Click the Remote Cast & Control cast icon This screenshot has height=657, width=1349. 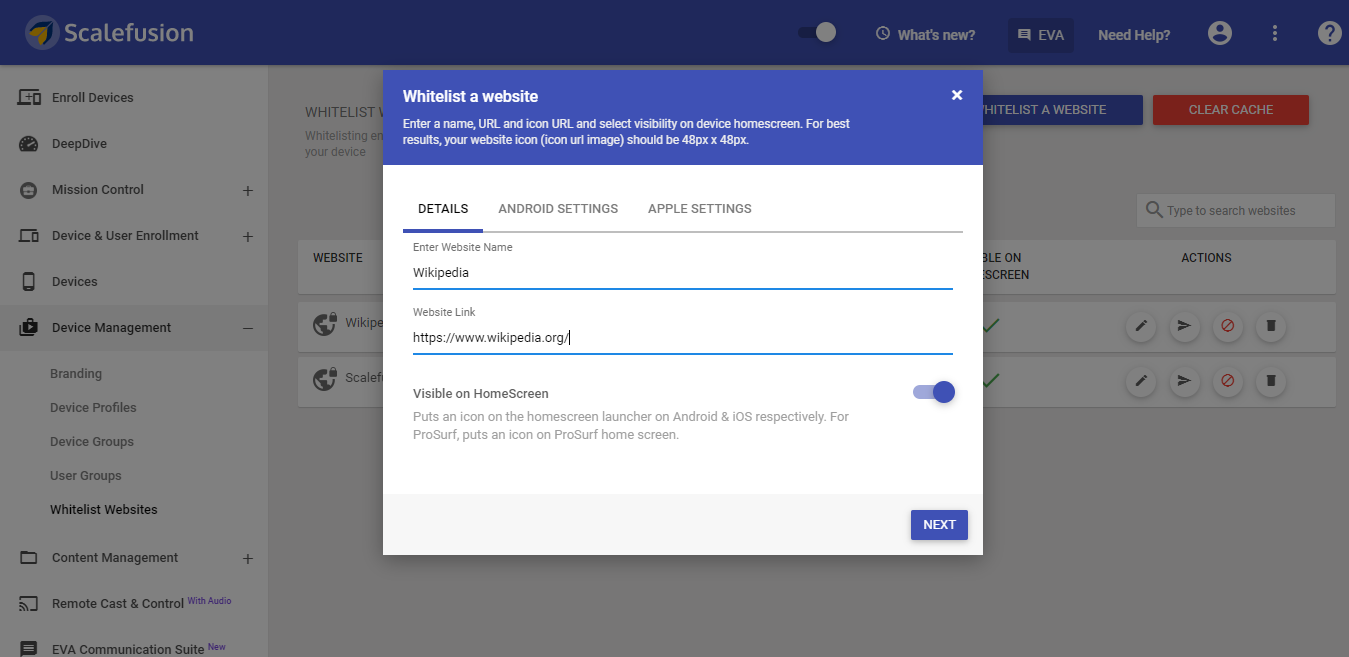(x=29, y=604)
